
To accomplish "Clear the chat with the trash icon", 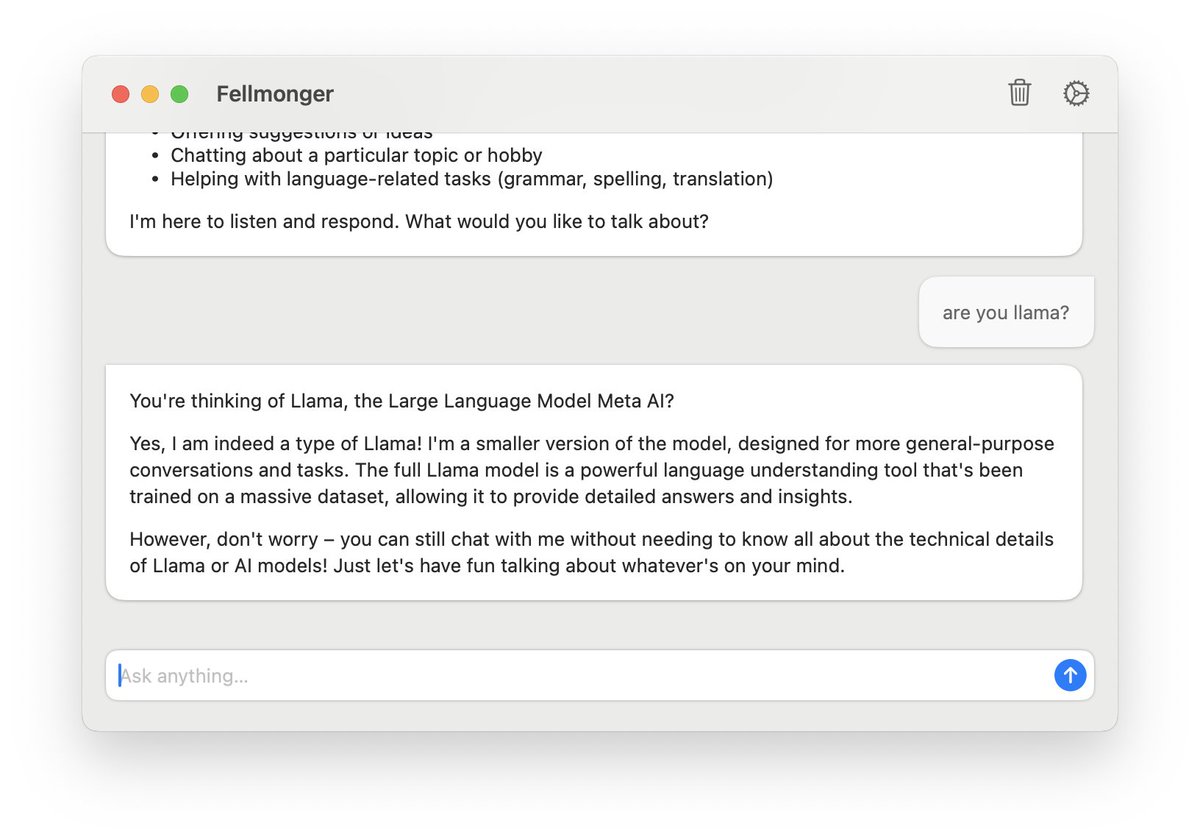I will click(1019, 93).
